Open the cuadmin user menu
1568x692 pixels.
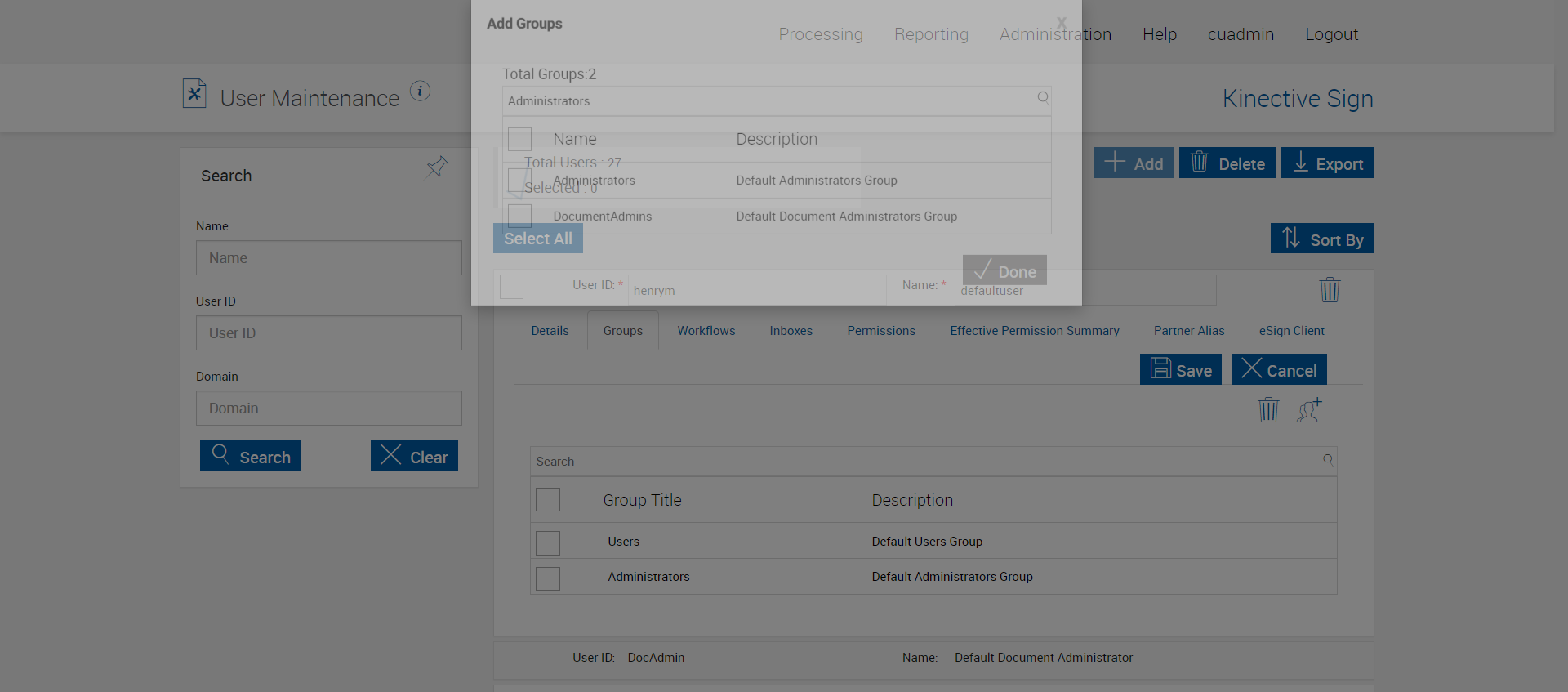tap(1241, 34)
